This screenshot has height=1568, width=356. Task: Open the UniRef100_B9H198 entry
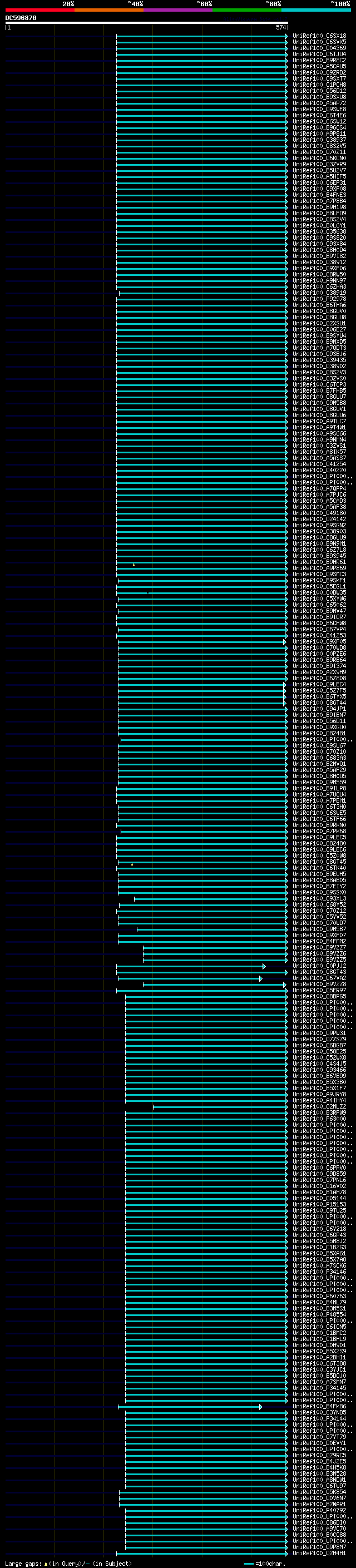point(319,207)
